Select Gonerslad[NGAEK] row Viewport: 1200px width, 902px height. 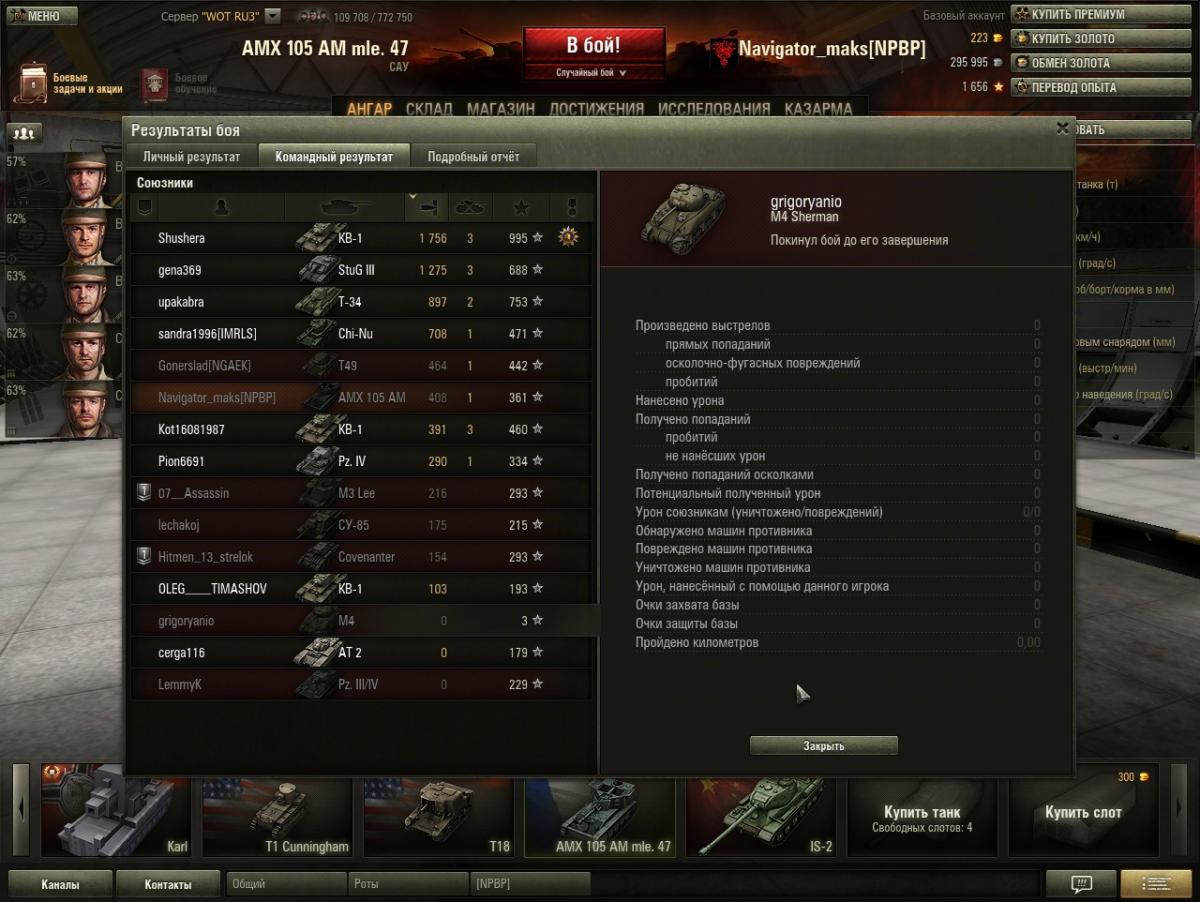coord(362,366)
